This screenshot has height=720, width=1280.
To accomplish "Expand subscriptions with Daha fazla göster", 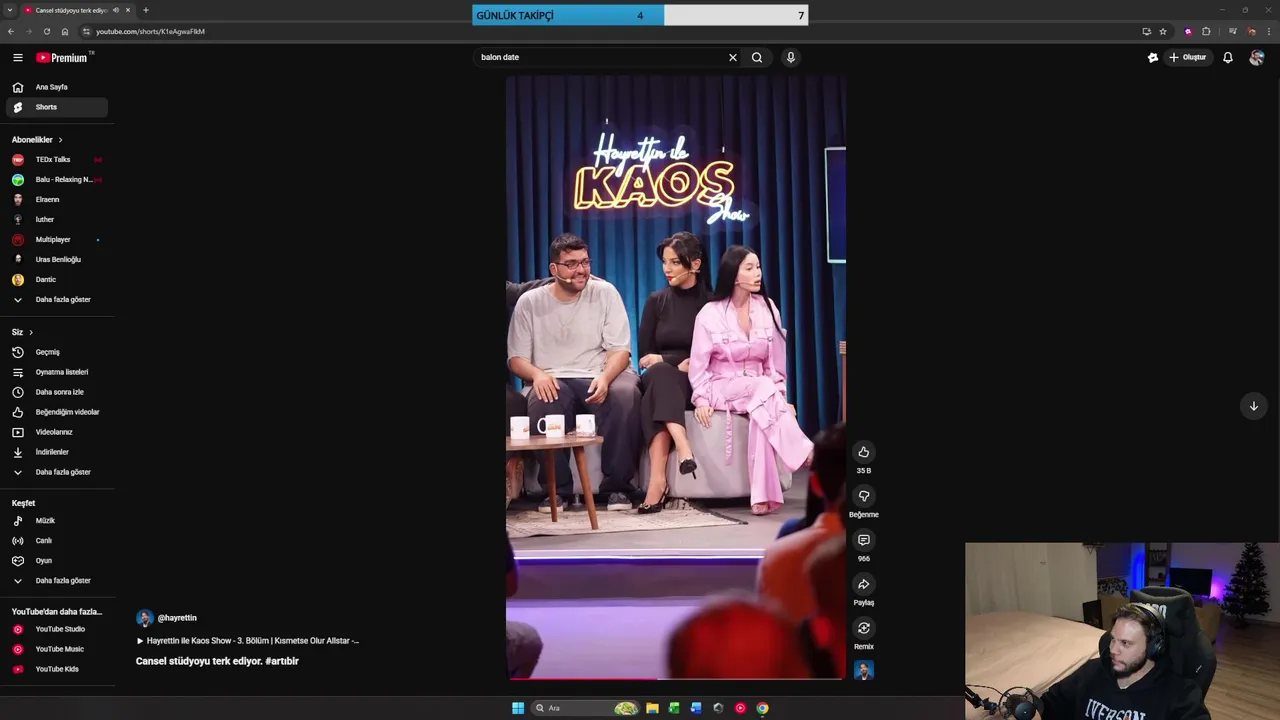I will 57,299.
